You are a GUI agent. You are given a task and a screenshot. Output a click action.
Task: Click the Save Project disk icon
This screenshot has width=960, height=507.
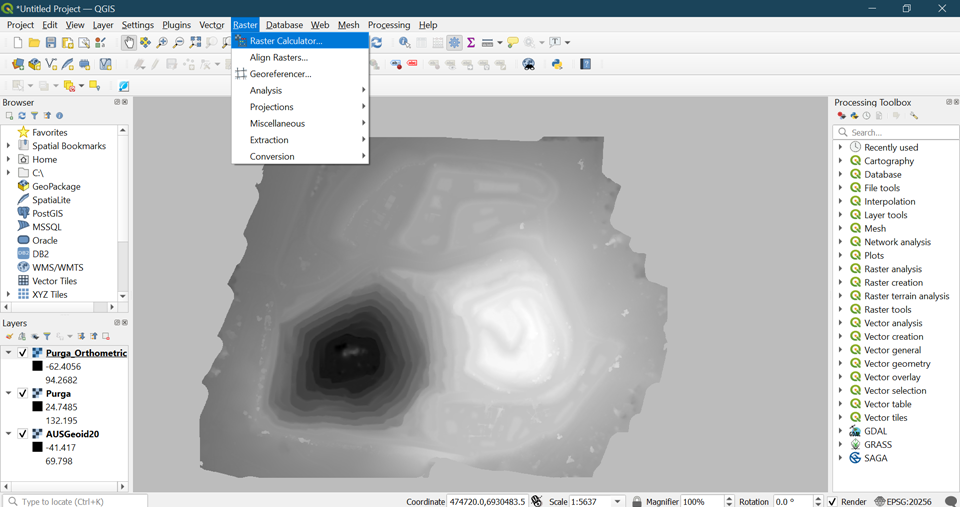pyautogui.click(x=51, y=43)
